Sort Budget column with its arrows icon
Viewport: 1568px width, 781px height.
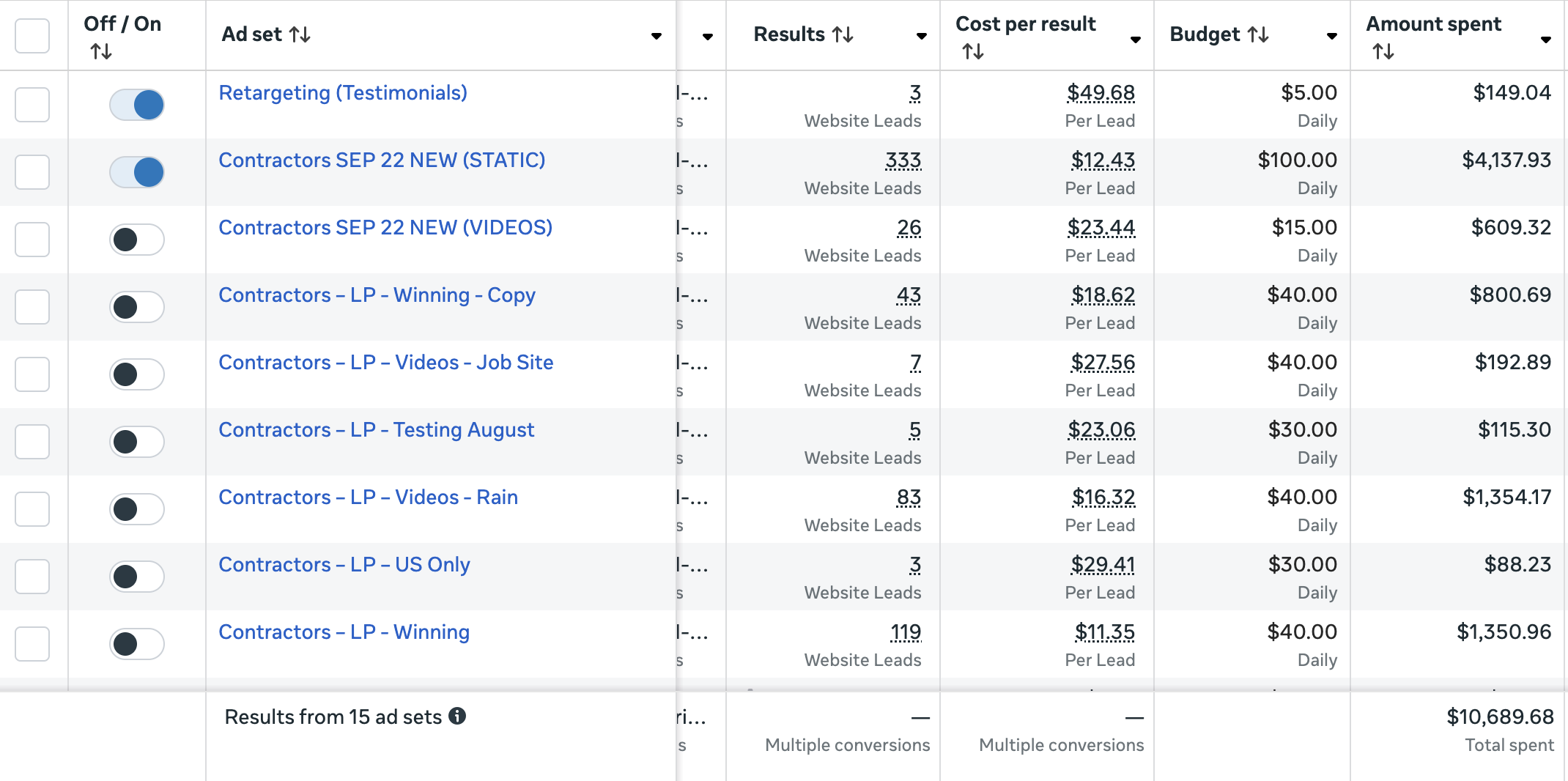click(1258, 34)
